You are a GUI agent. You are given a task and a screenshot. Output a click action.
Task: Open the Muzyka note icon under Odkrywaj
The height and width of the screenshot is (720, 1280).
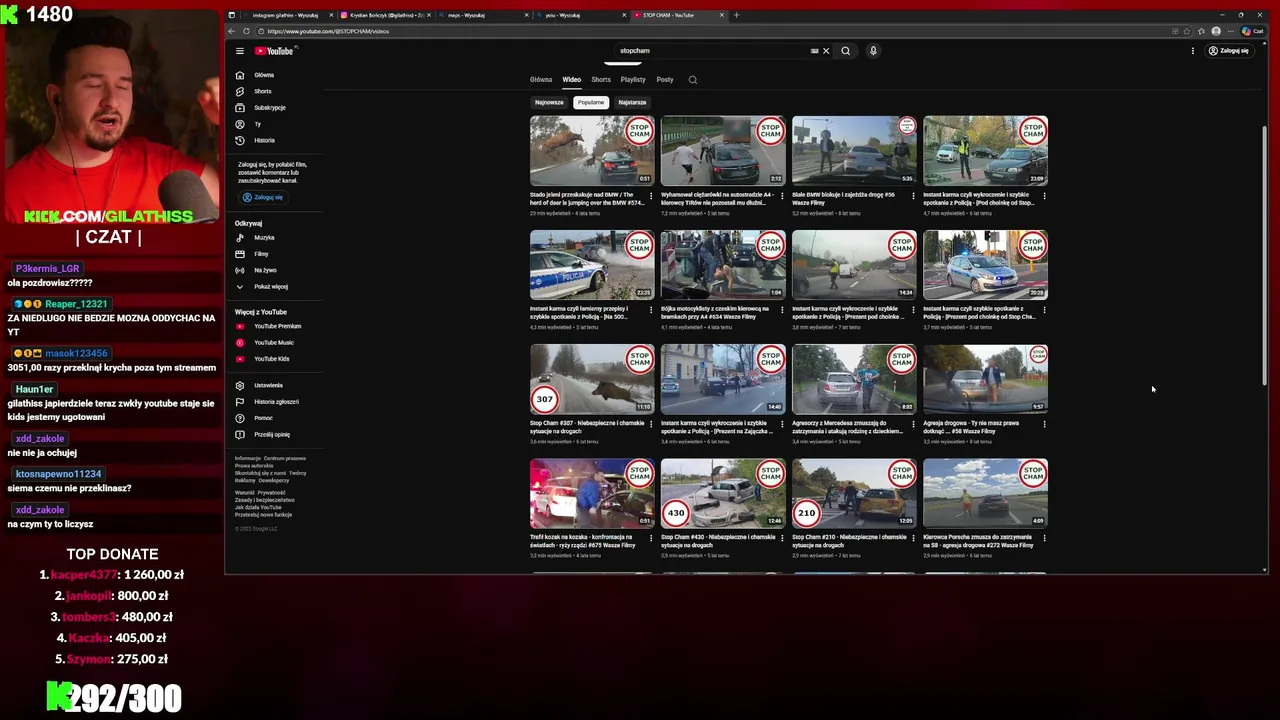[x=240, y=238]
